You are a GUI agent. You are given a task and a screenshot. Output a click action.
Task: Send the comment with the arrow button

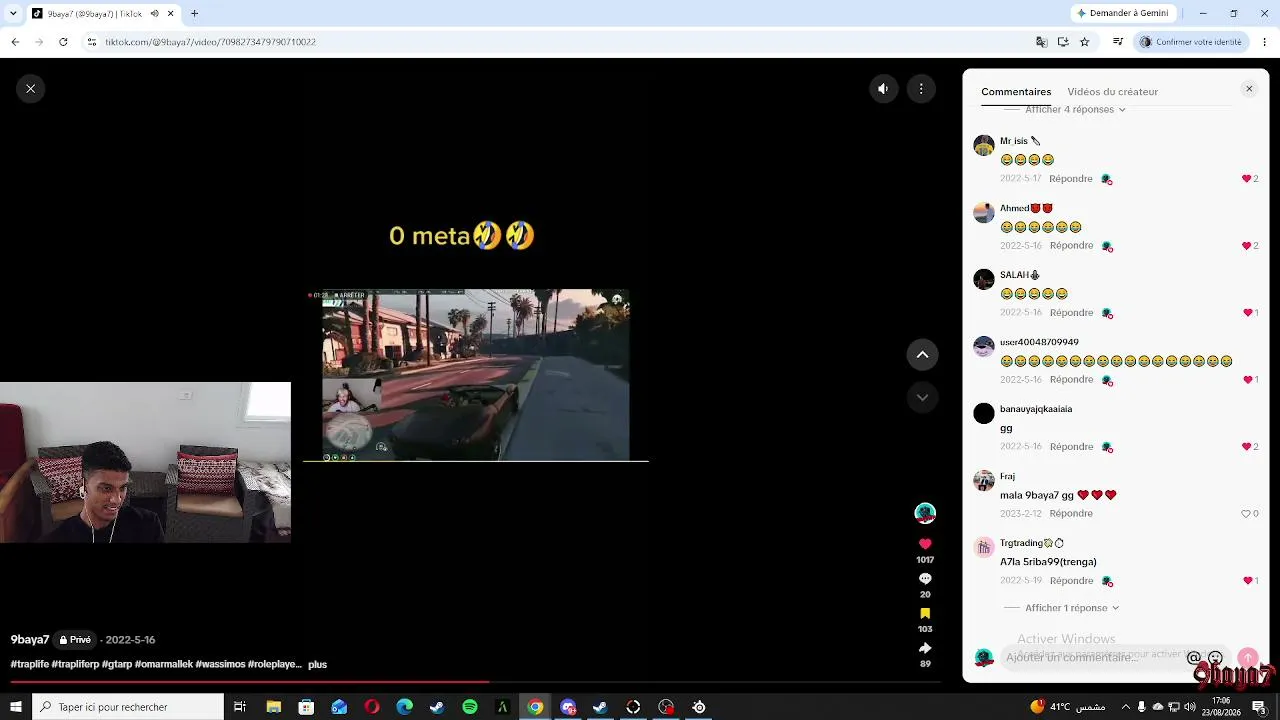[1247, 658]
